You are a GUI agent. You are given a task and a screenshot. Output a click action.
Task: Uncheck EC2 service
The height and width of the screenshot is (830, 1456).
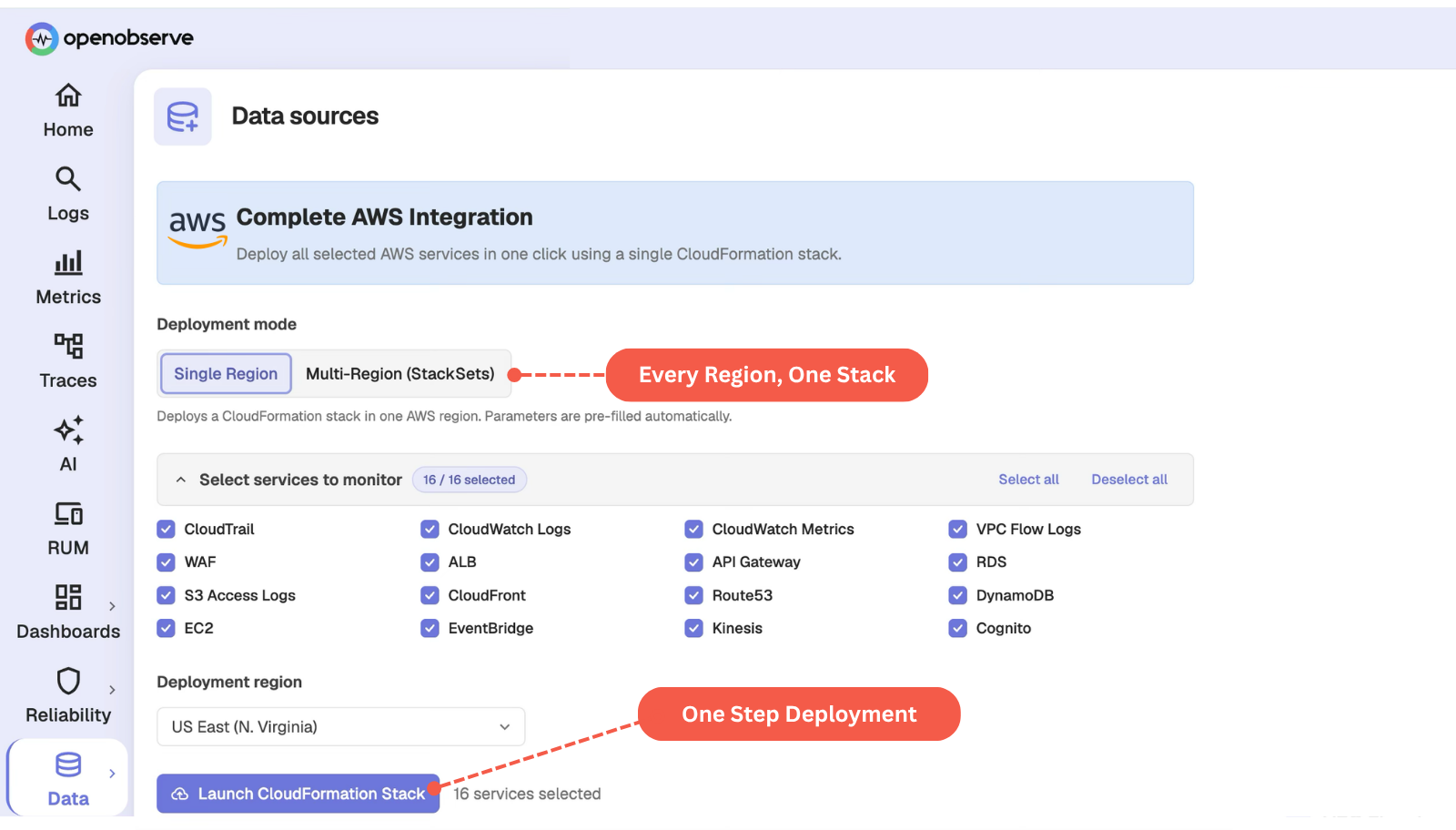(166, 628)
